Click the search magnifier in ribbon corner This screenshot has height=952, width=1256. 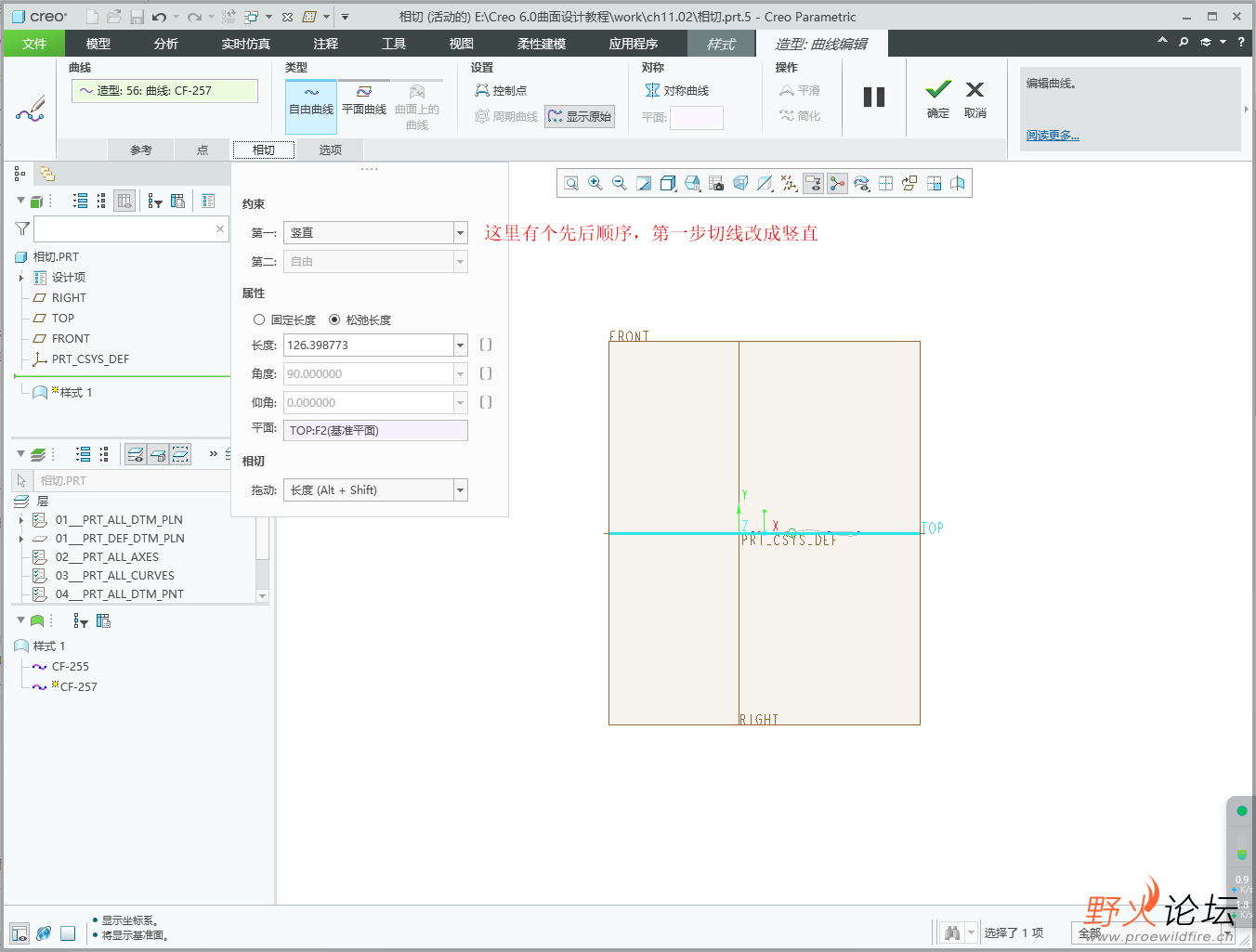(x=1184, y=42)
